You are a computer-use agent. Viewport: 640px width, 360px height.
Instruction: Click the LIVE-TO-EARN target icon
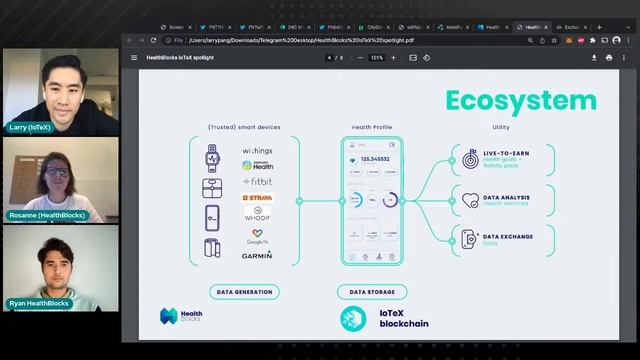click(470, 159)
